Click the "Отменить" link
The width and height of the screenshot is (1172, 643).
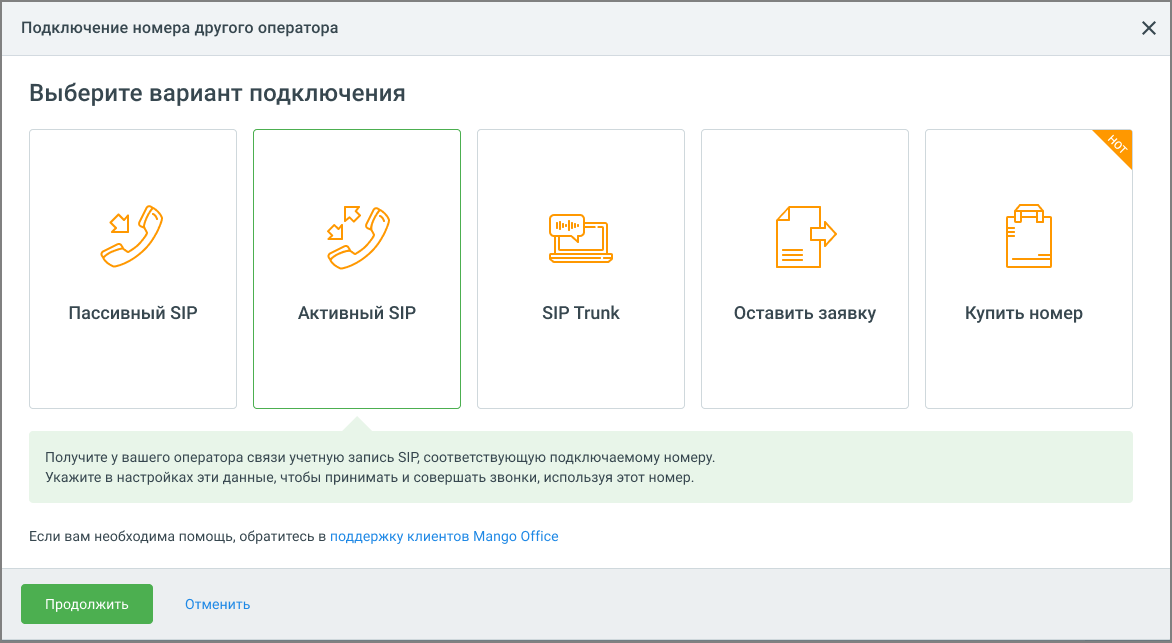[x=218, y=604]
